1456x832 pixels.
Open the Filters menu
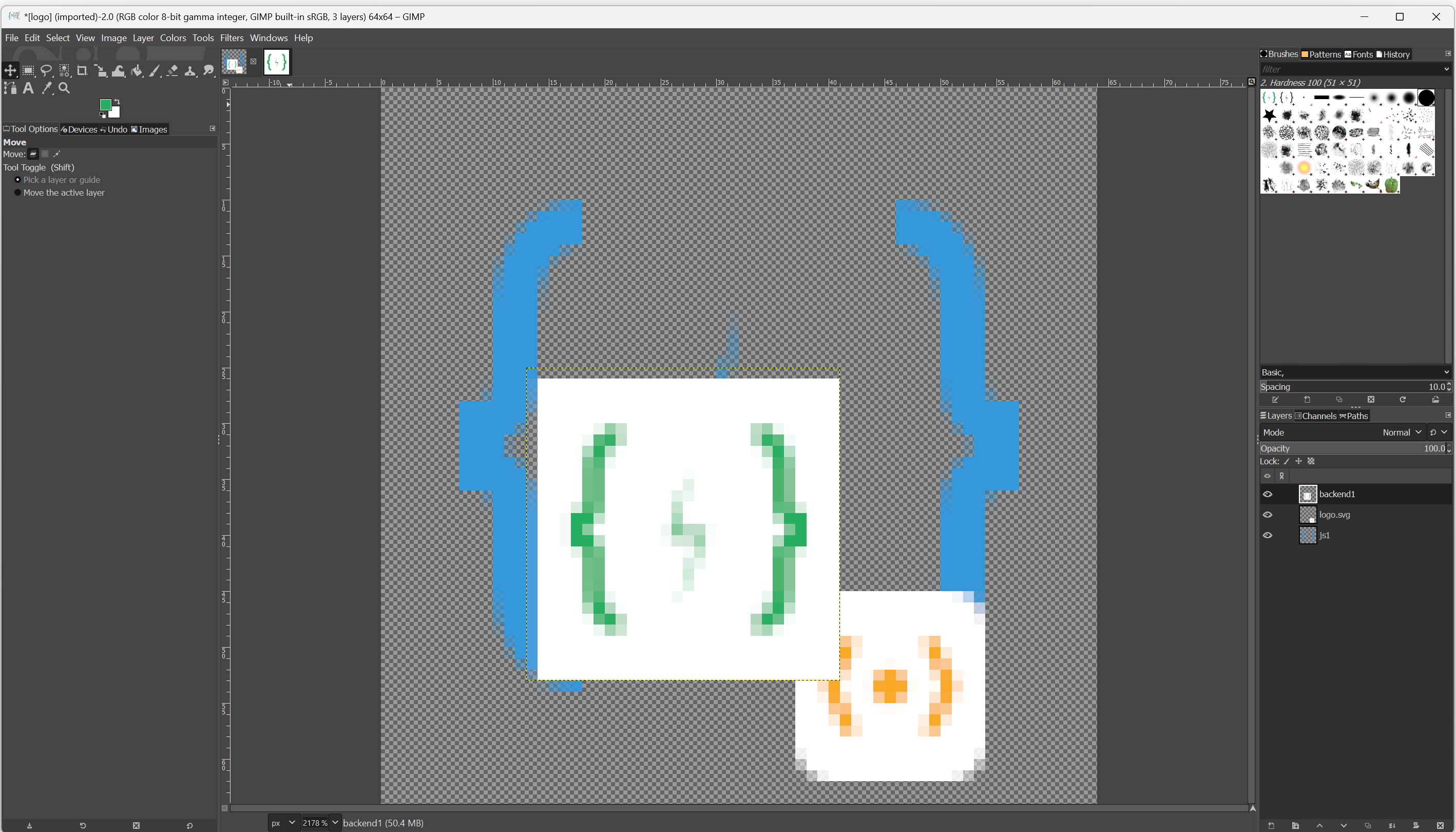point(232,37)
